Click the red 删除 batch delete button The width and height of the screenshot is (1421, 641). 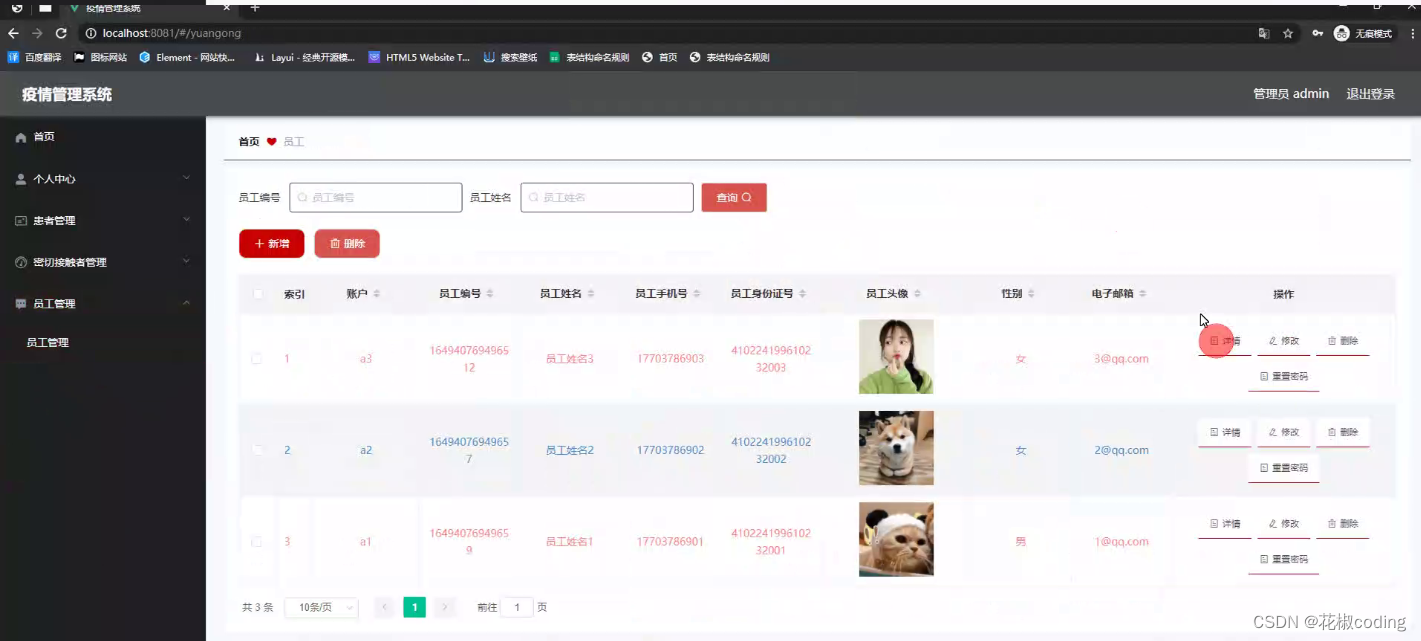347,244
